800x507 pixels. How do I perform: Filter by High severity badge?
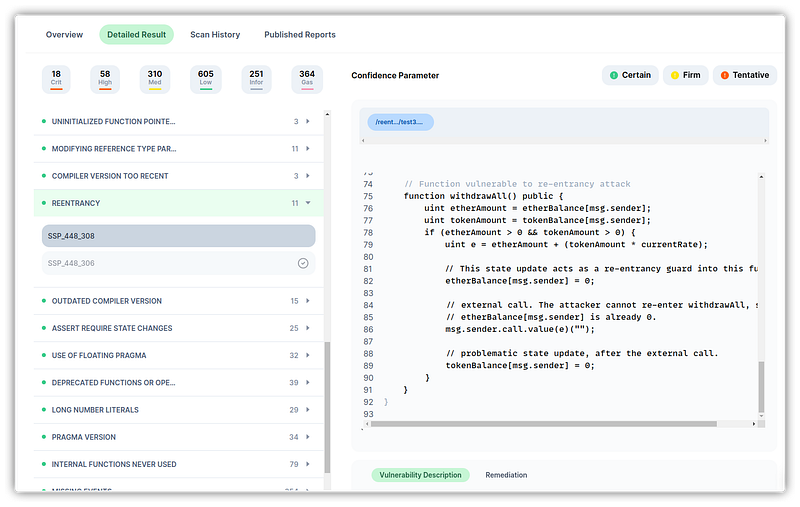click(105, 79)
